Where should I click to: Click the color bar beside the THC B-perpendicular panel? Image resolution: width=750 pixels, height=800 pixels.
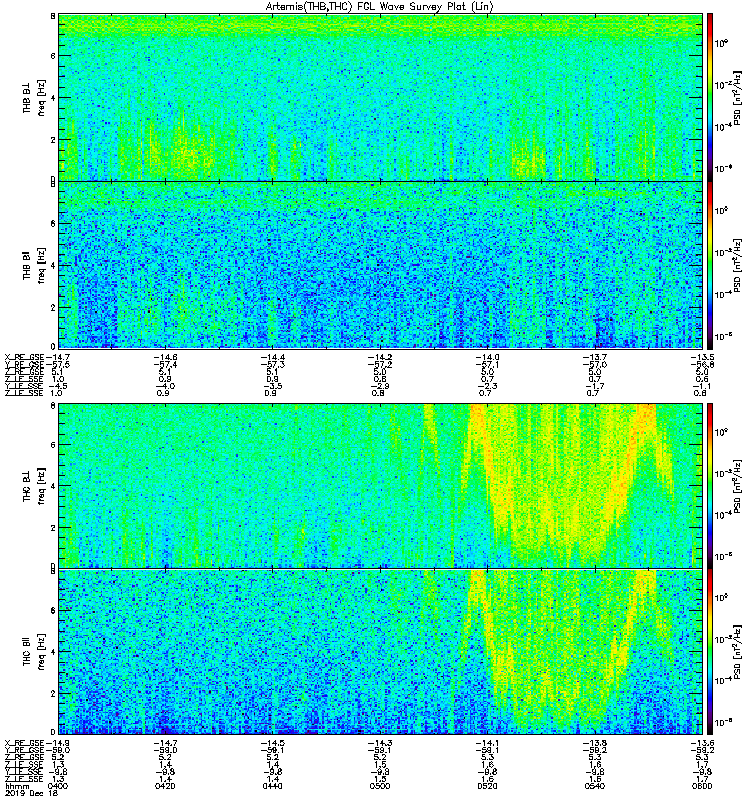point(710,486)
